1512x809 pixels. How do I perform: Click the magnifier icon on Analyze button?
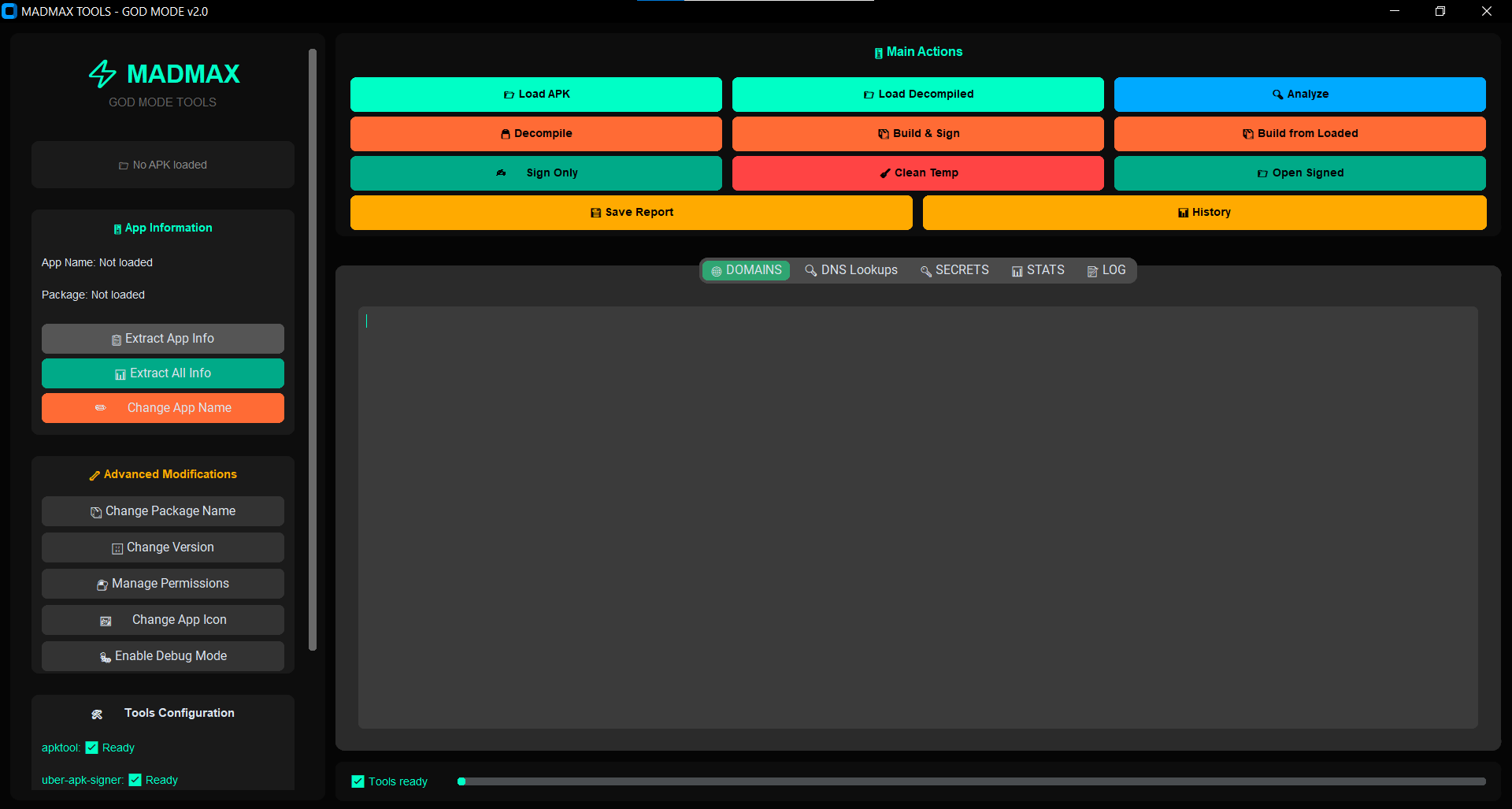[x=1277, y=95]
